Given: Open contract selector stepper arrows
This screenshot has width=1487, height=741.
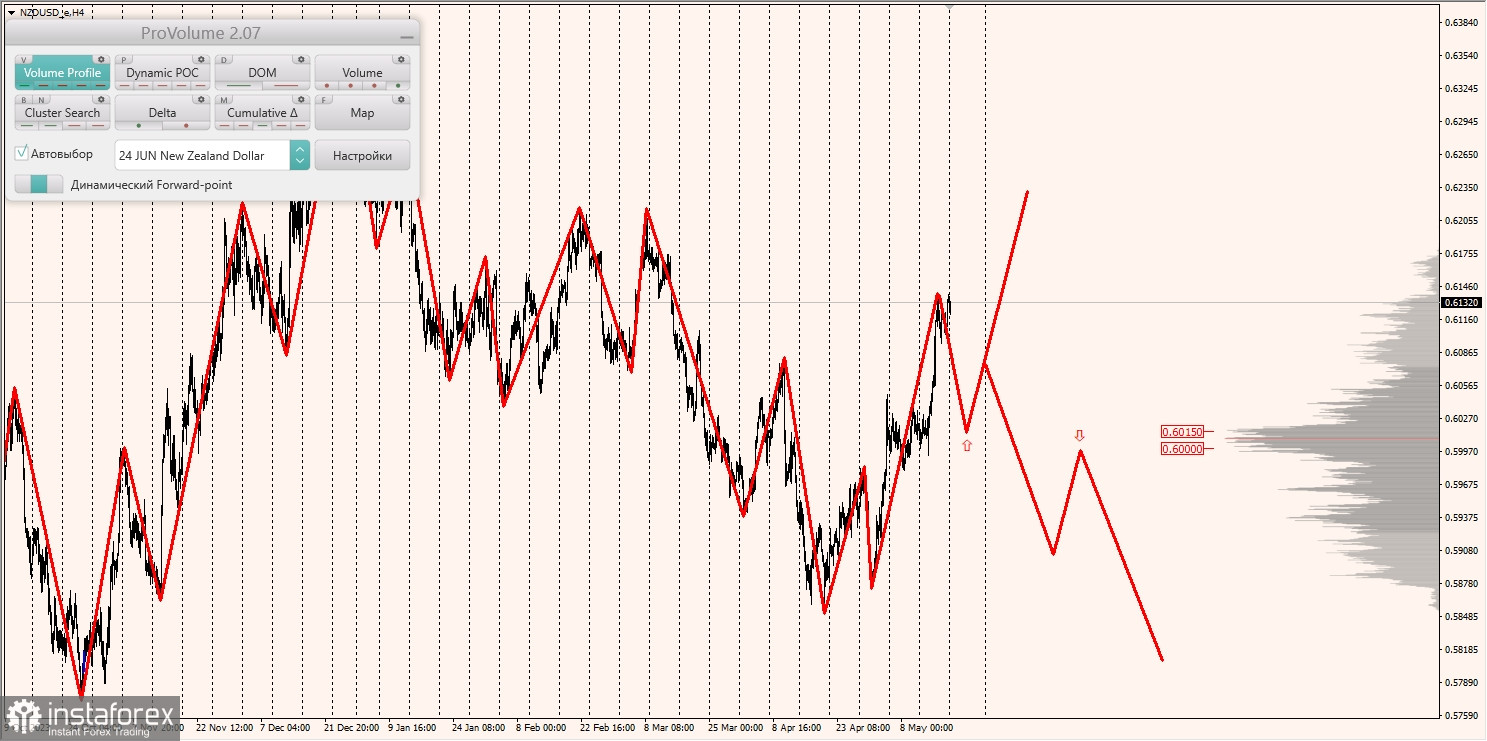Looking at the screenshot, I should click(300, 155).
